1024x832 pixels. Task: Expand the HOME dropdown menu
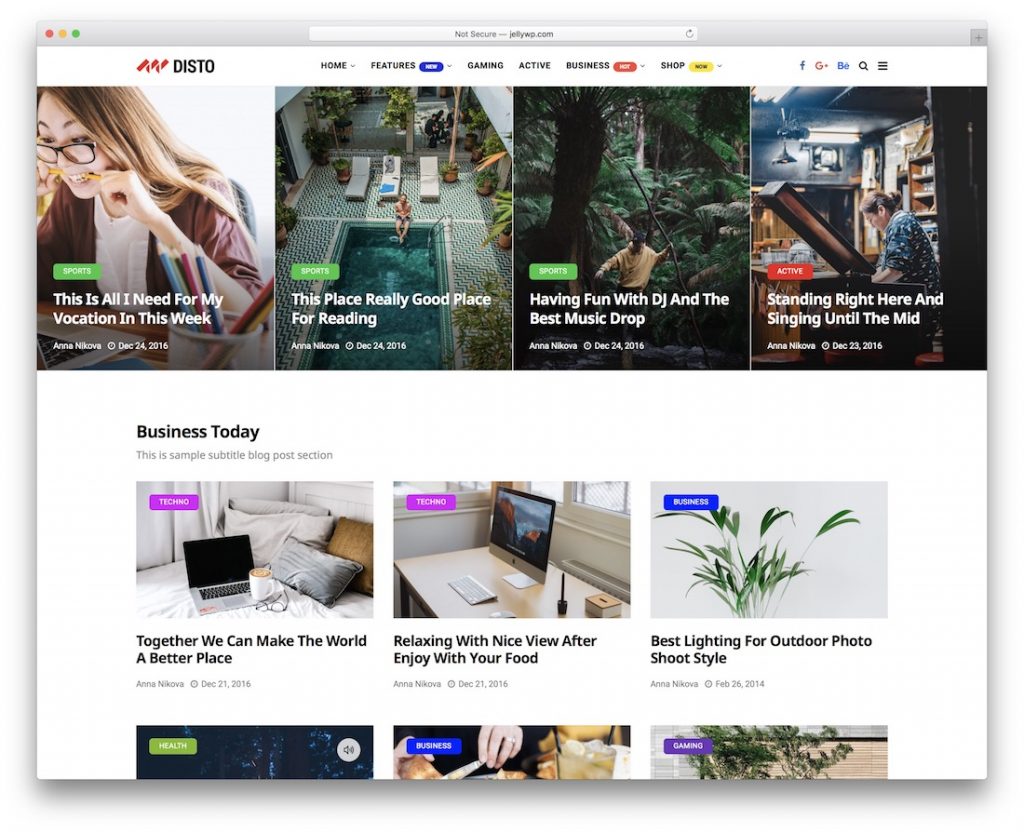click(337, 65)
